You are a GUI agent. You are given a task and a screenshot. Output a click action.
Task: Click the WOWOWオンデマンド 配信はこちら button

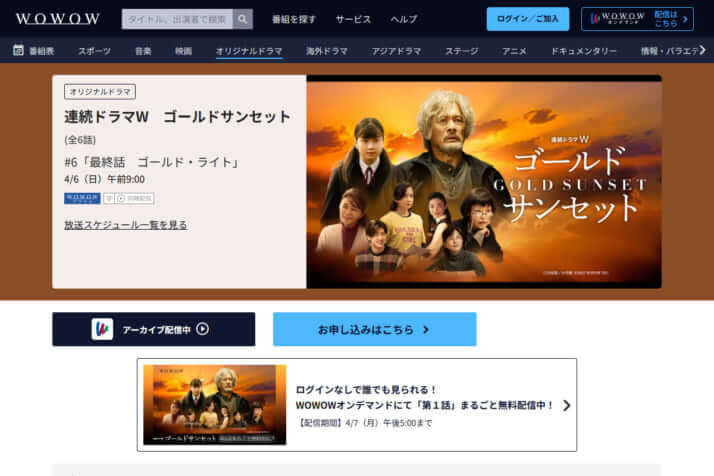pyautogui.click(x=638, y=19)
